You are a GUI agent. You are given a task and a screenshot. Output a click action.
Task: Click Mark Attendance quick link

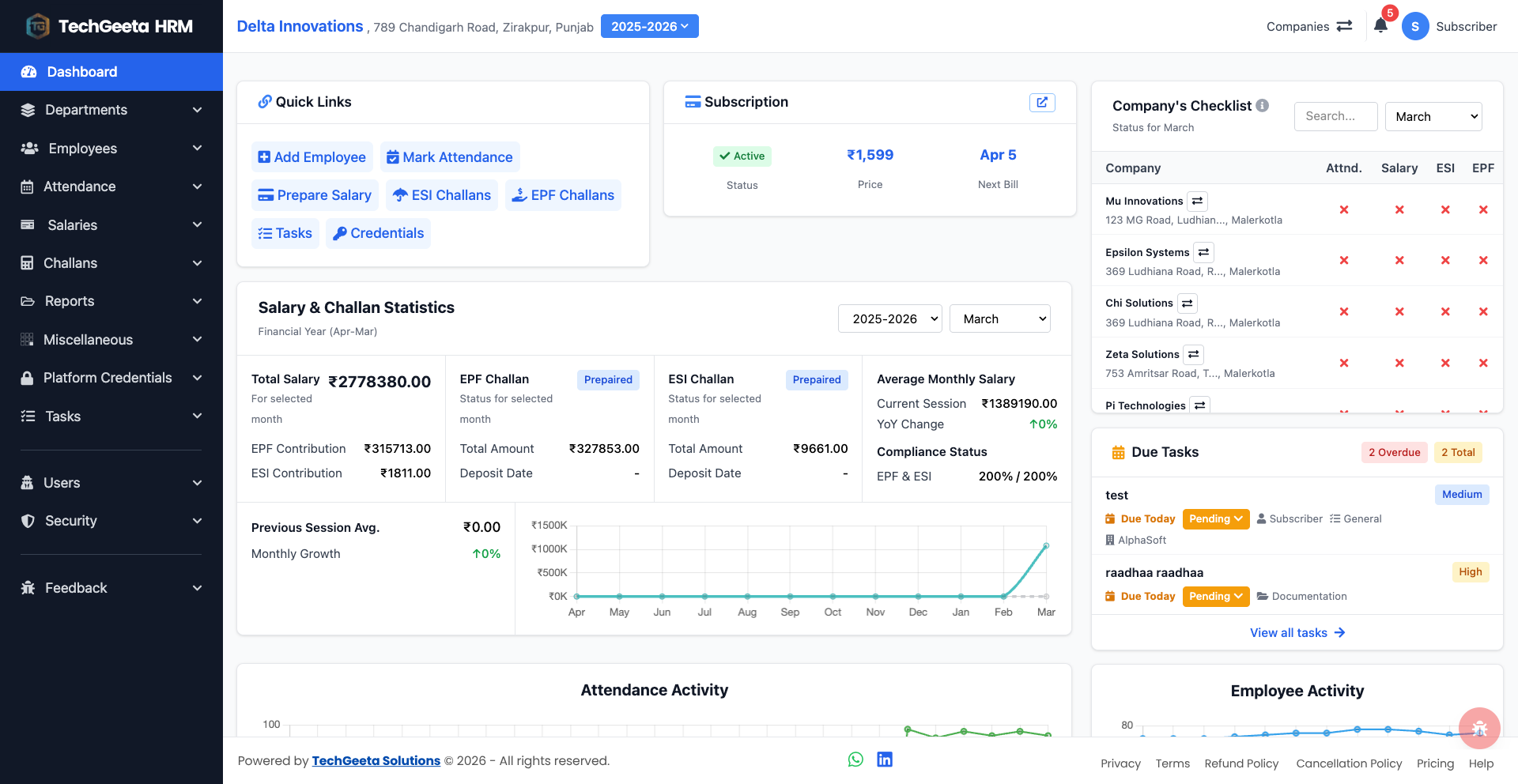point(450,157)
